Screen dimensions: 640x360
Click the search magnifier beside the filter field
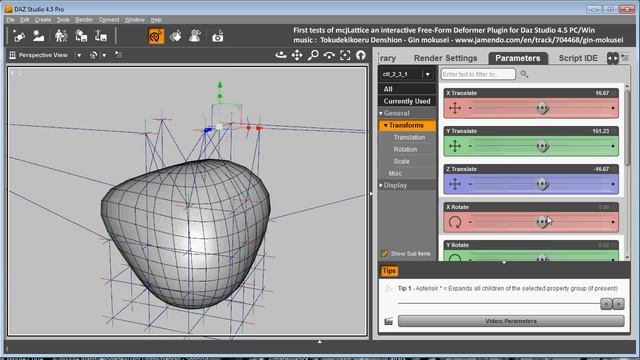pos(524,74)
